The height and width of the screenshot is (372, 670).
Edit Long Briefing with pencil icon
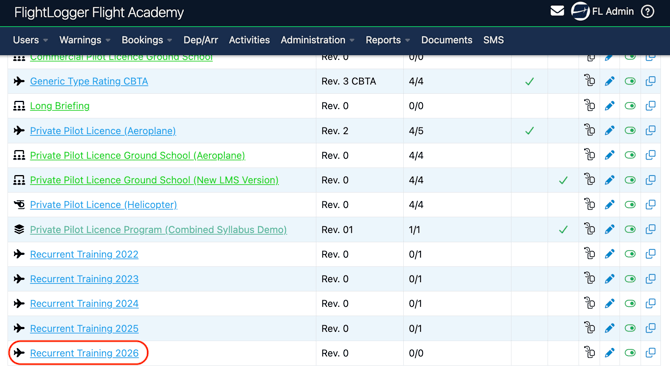[609, 105]
